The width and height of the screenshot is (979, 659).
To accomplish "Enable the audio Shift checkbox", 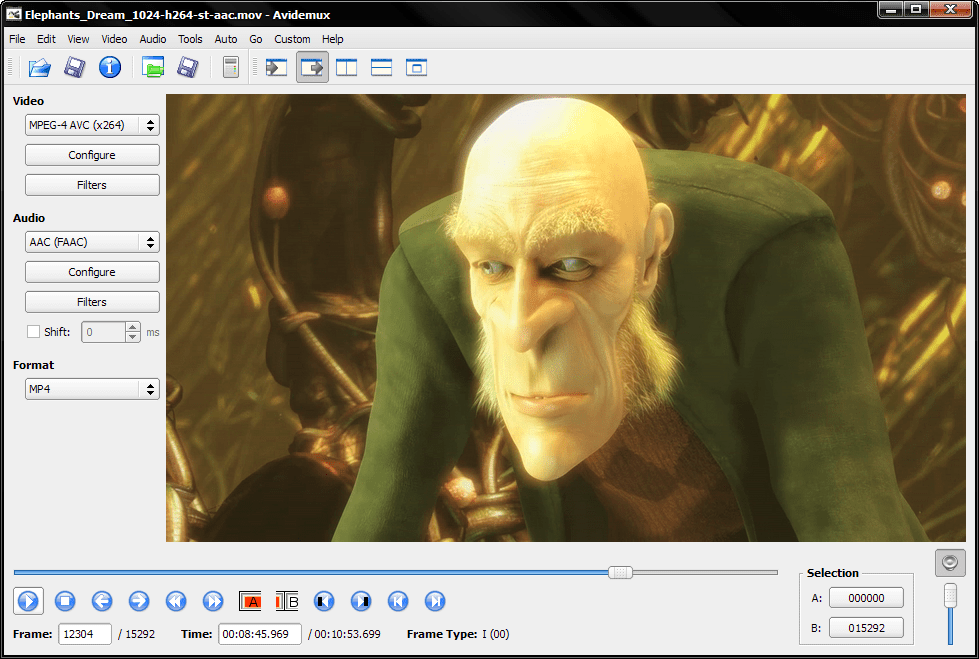I will click(33, 332).
